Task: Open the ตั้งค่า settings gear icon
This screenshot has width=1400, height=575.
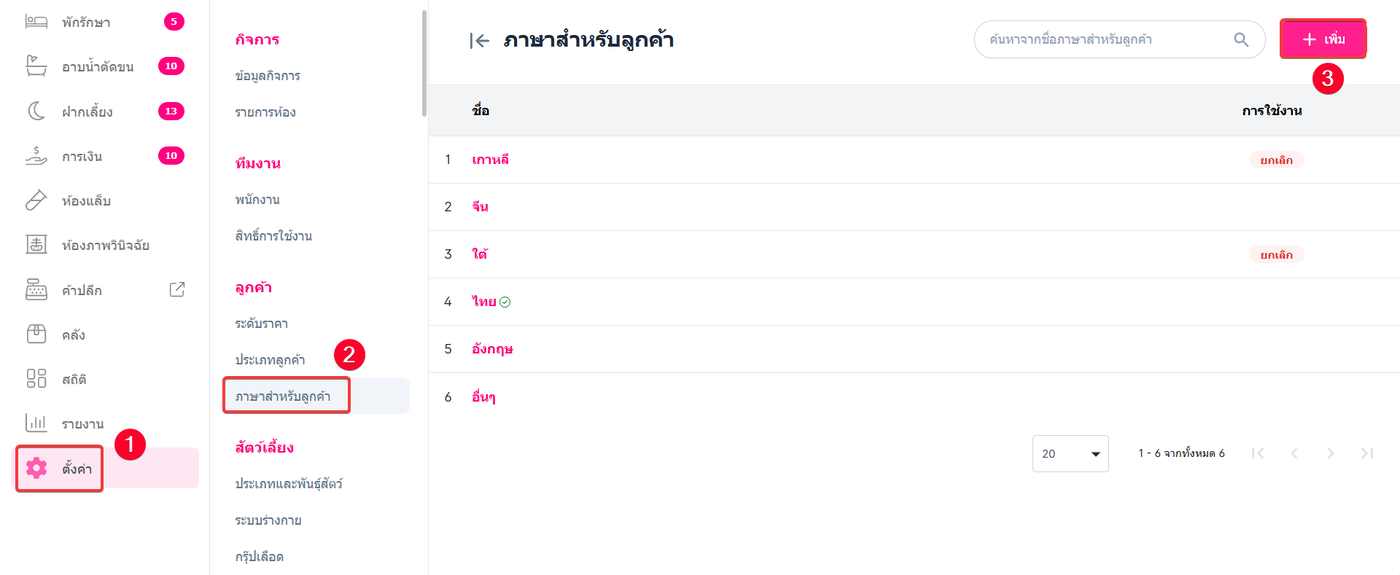Action: 37,468
